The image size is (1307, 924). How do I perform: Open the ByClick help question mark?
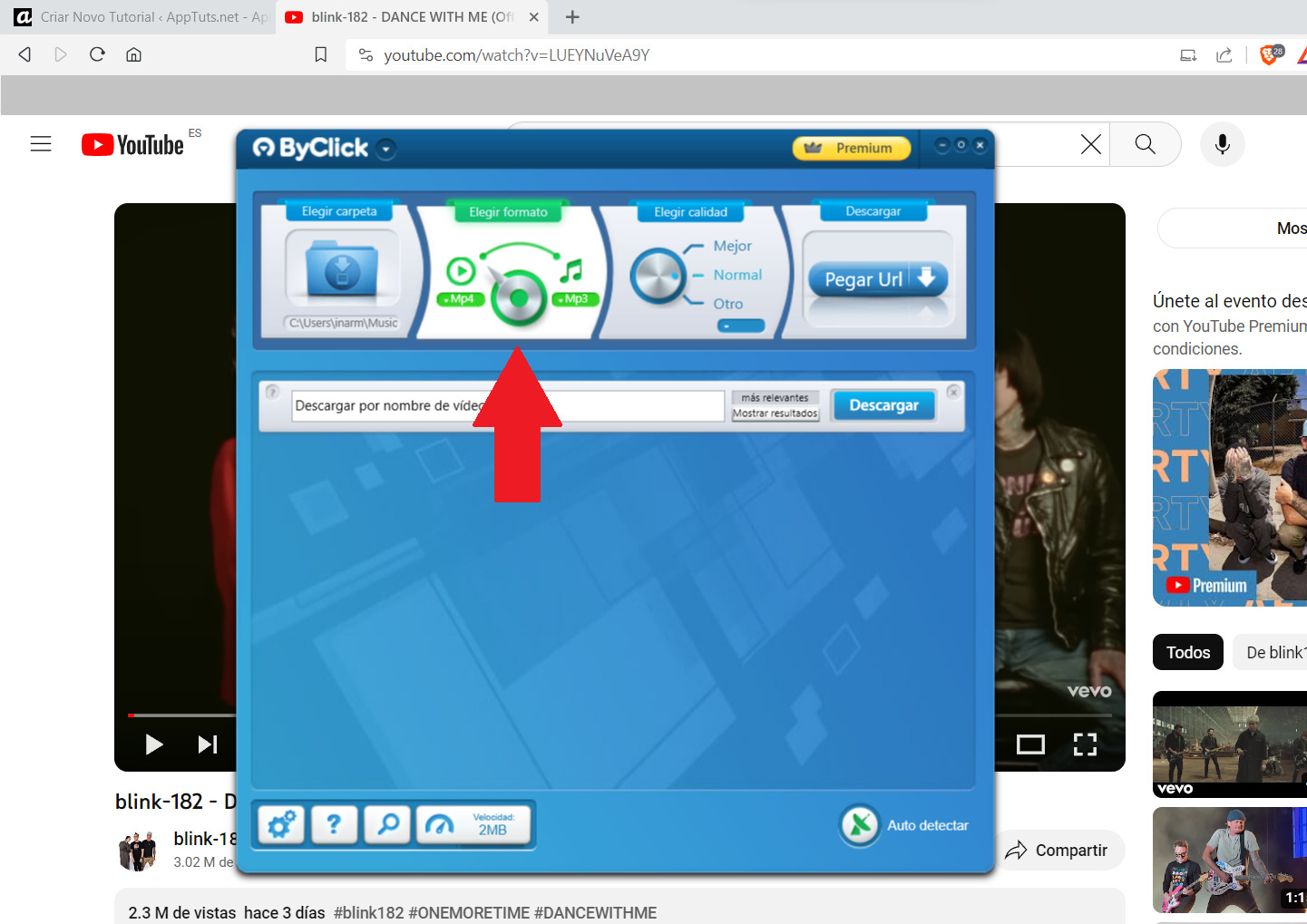[x=334, y=824]
